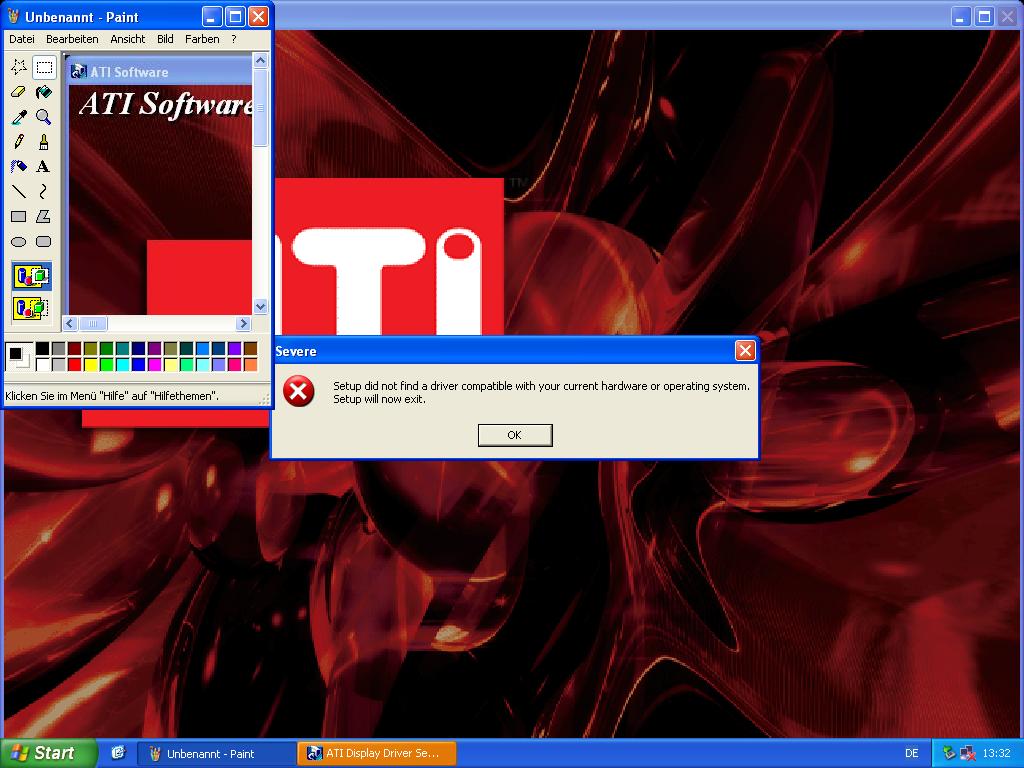Close the Severe error dialog
The height and width of the screenshot is (768, 1024).
[744, 351]
